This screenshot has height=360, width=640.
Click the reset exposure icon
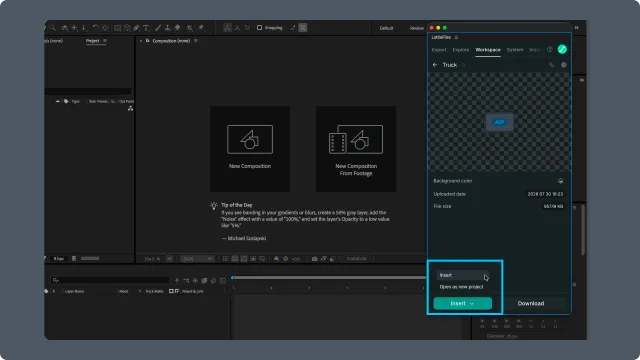[x=286, y=259]
